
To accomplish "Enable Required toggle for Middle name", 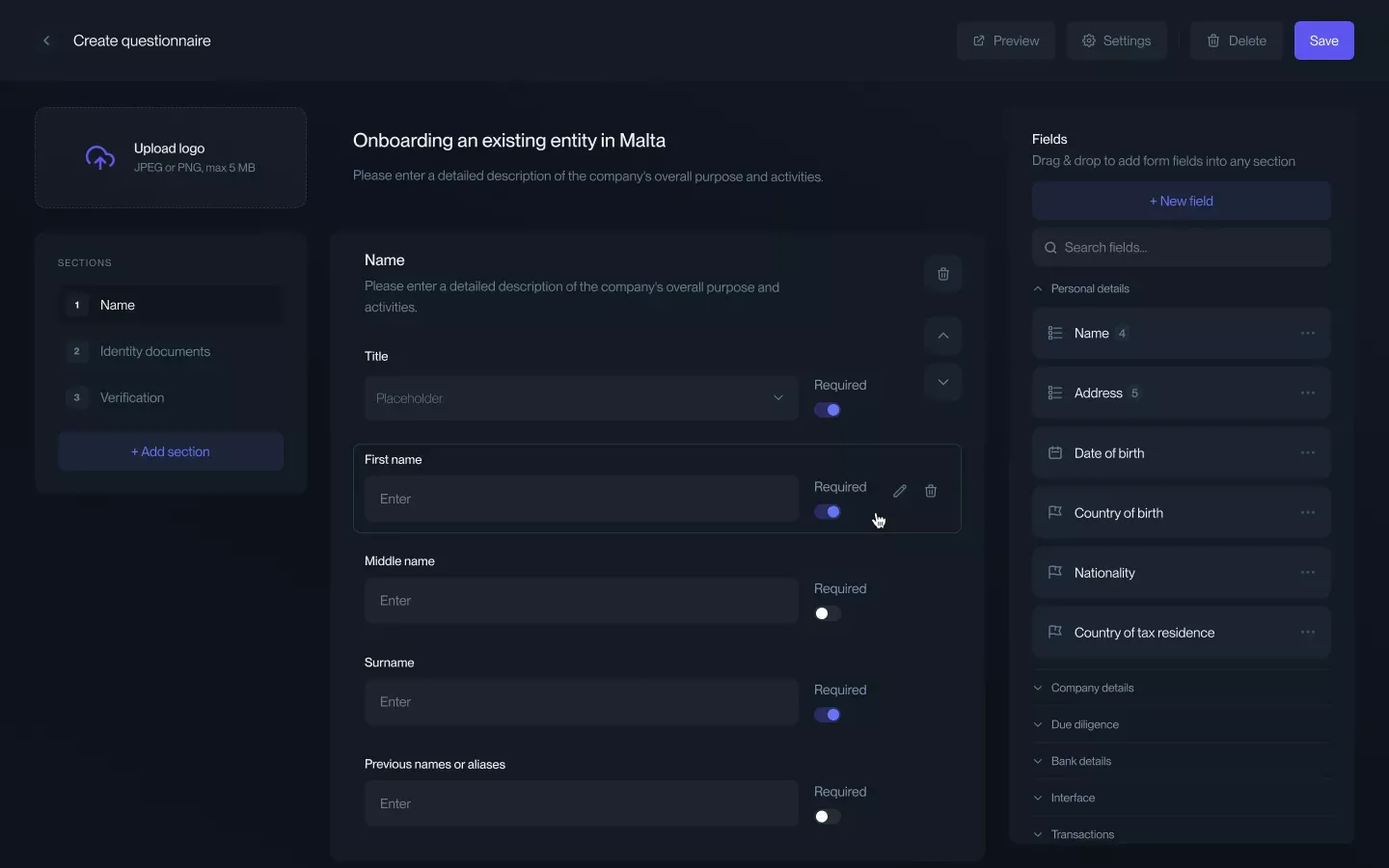I will pos(828,613).
